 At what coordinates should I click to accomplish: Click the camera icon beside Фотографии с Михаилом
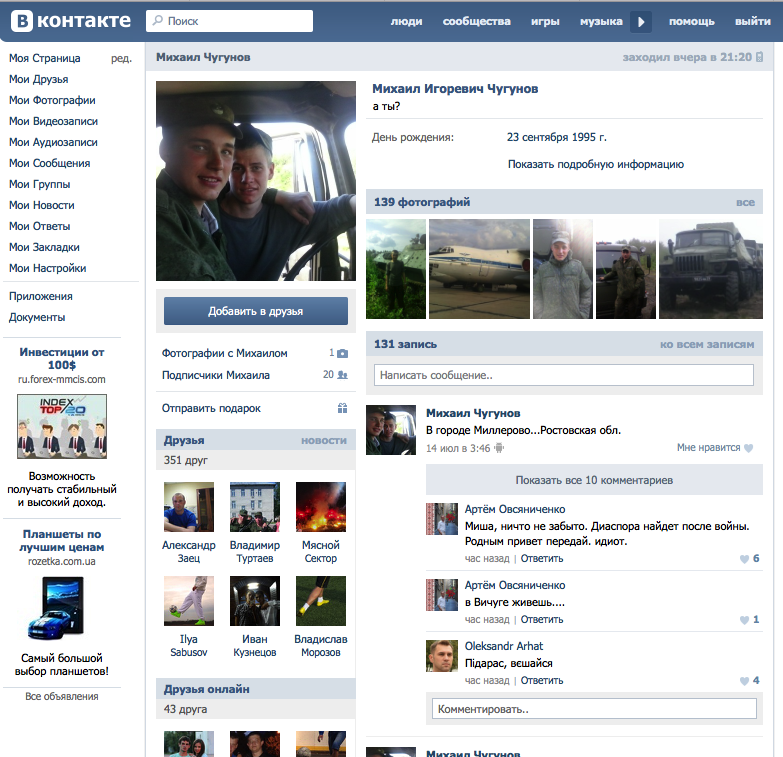pos(342,353)
